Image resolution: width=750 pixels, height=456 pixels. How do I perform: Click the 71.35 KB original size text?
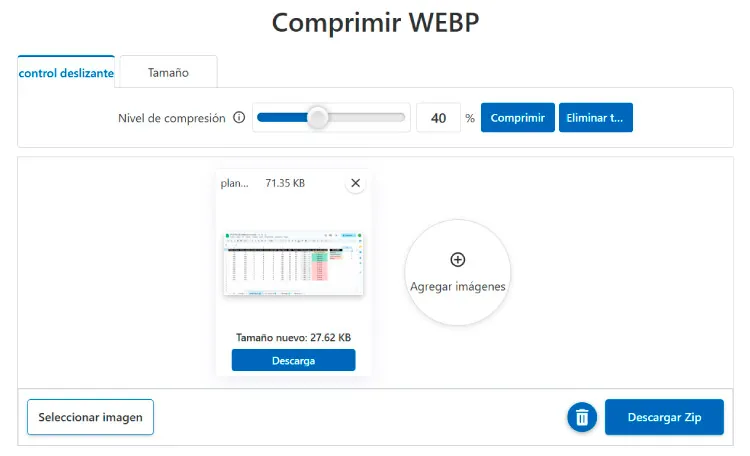(x=285, y=183)
